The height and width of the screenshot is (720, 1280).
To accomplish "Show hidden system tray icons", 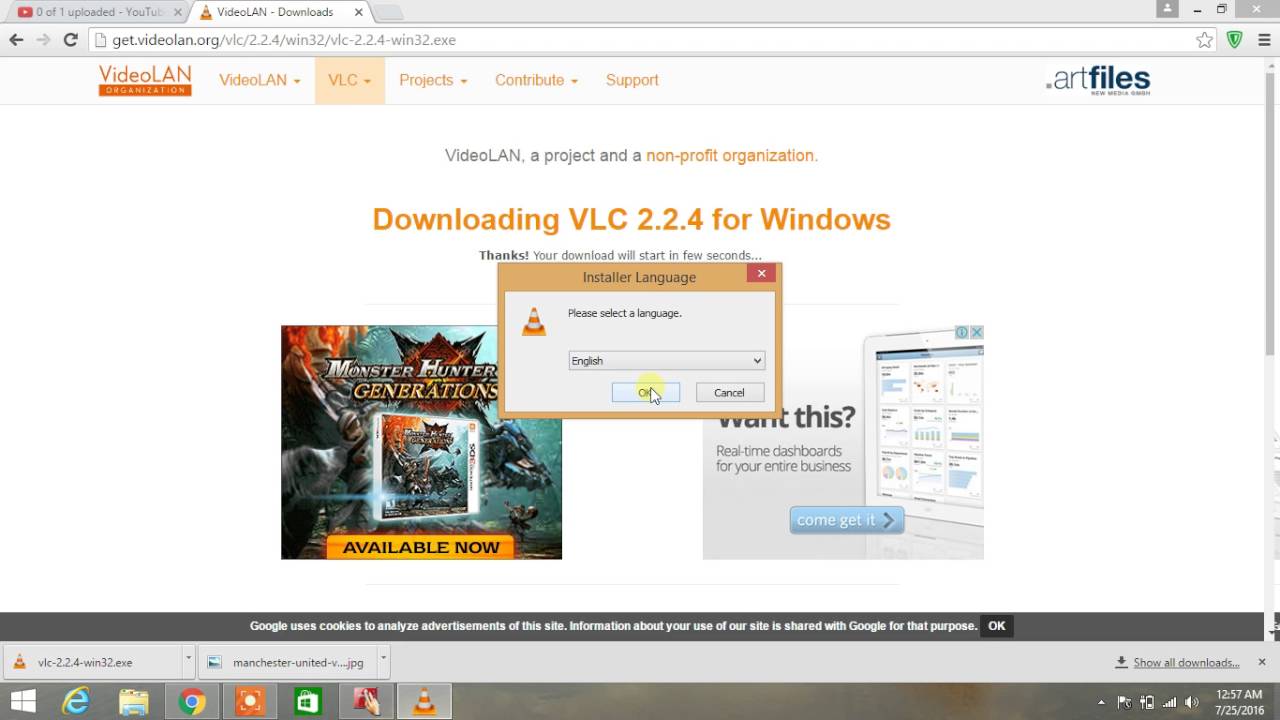I will click(x=1102, y=702).
